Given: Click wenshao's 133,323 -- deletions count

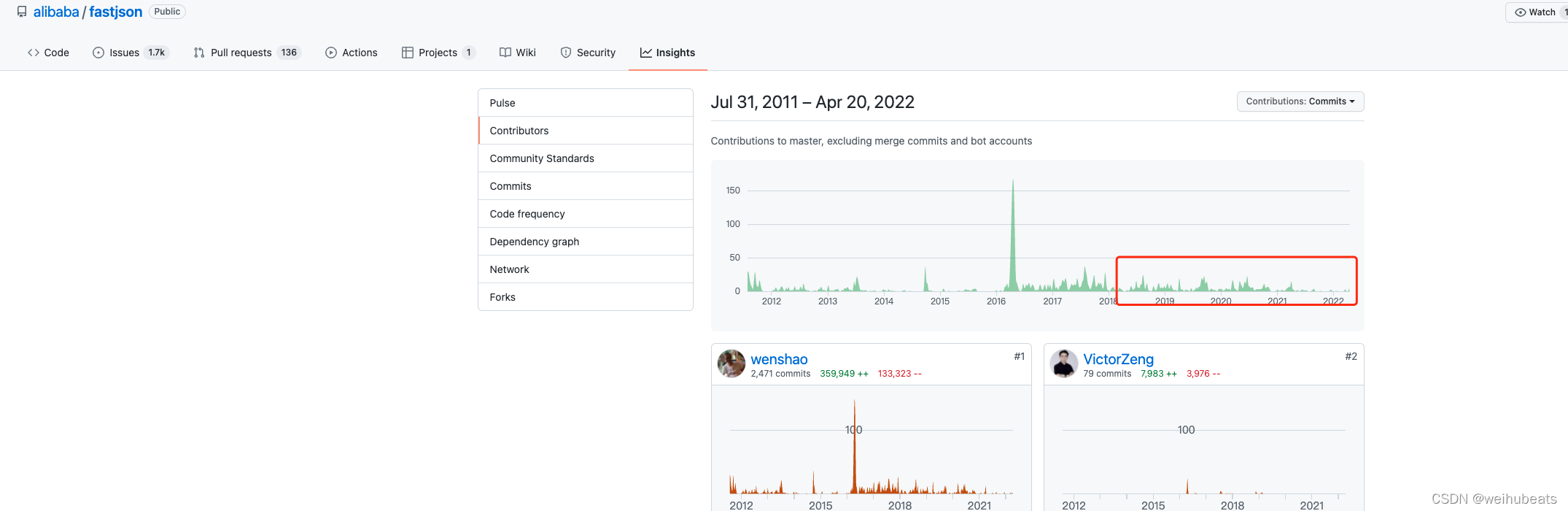Looking at the screenshot, I should coord(900,374).
